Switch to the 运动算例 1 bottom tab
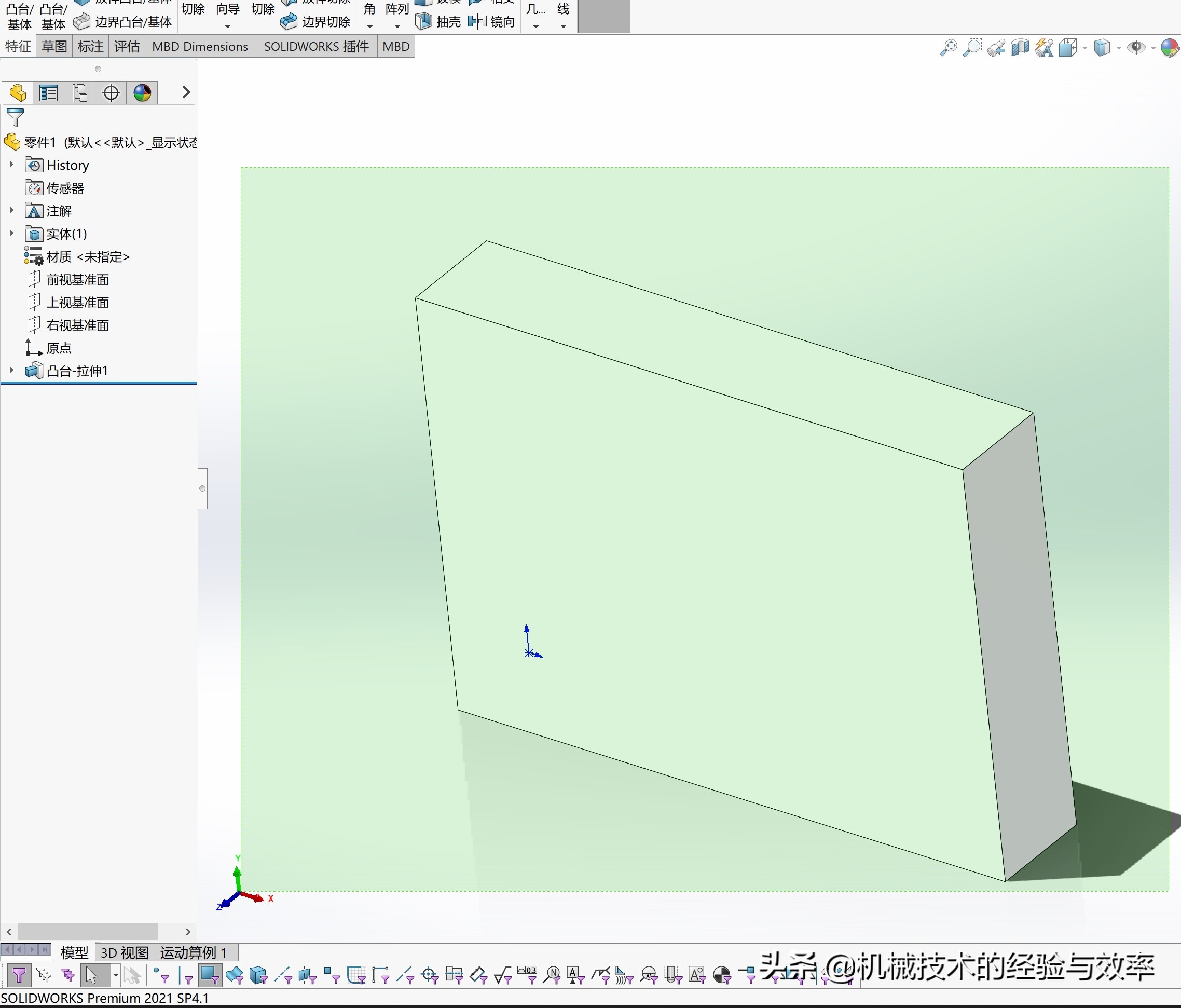The image size is (1181, 1008). click(x=194, y=952)
